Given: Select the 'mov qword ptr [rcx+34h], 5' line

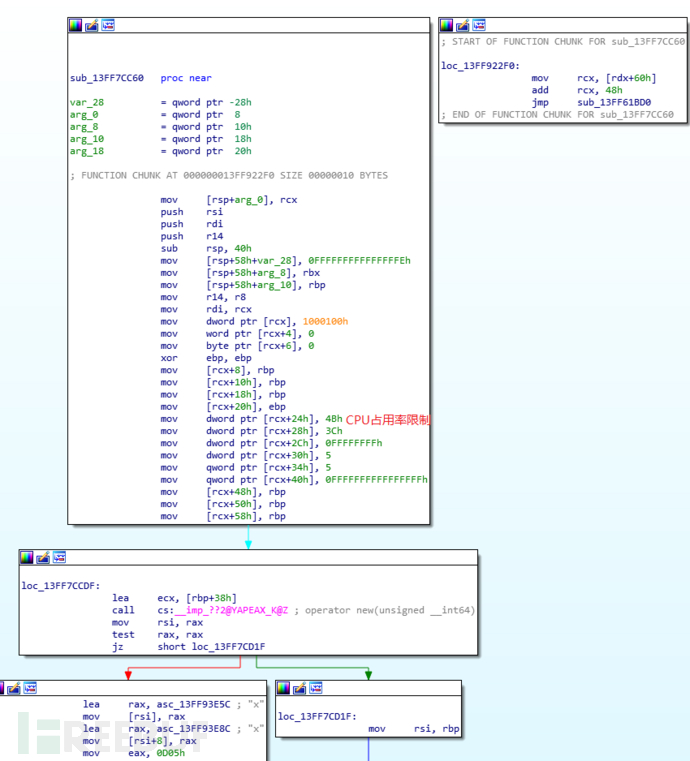Looking at the screenshot, I should (246, 467).
